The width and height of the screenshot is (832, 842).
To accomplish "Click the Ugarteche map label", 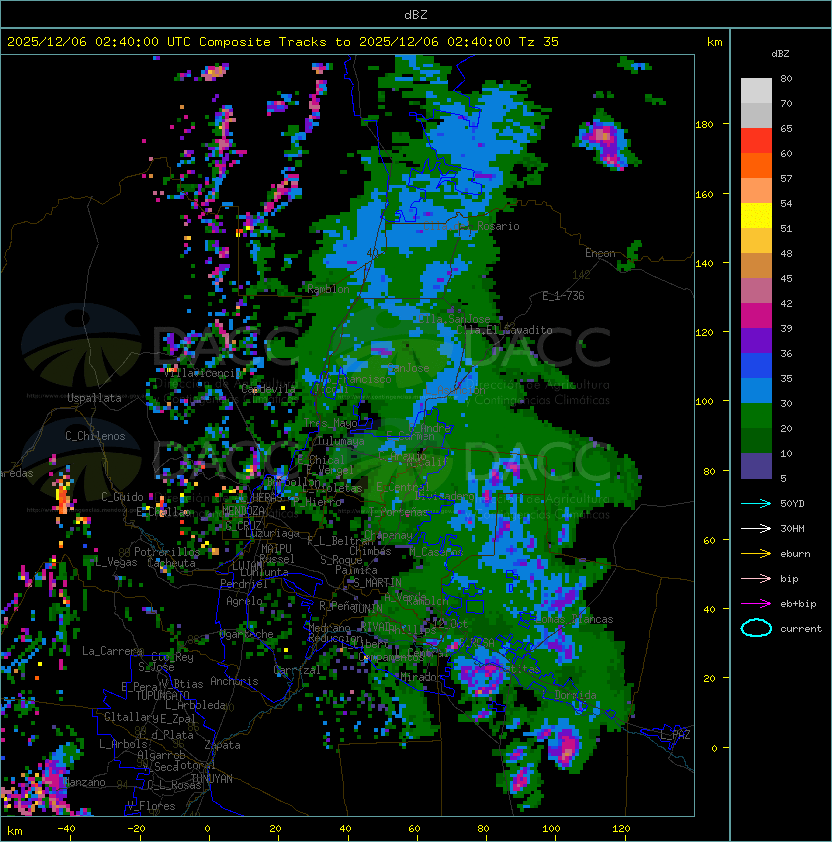I will coord(247,634).
